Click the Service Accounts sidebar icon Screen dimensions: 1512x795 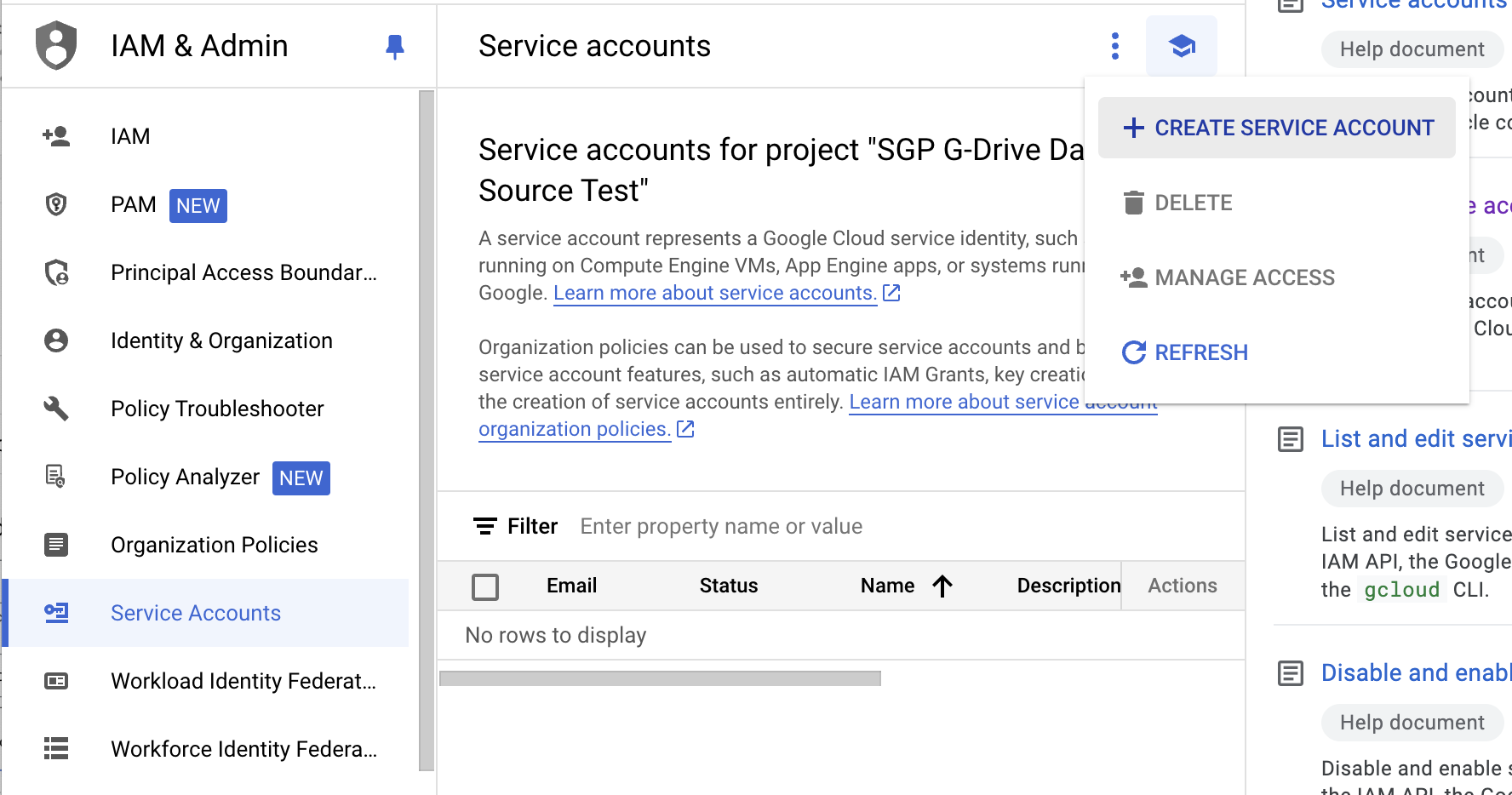[x=56, y=613]
